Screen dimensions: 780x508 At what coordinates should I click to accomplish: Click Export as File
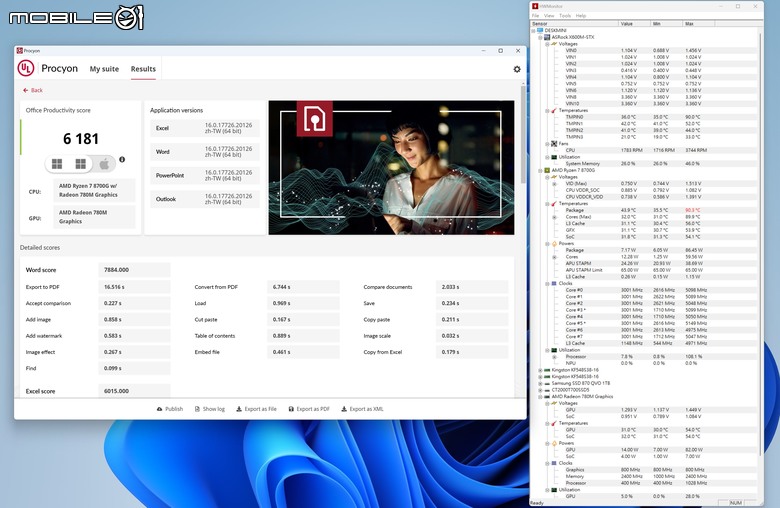pos(256,409)
